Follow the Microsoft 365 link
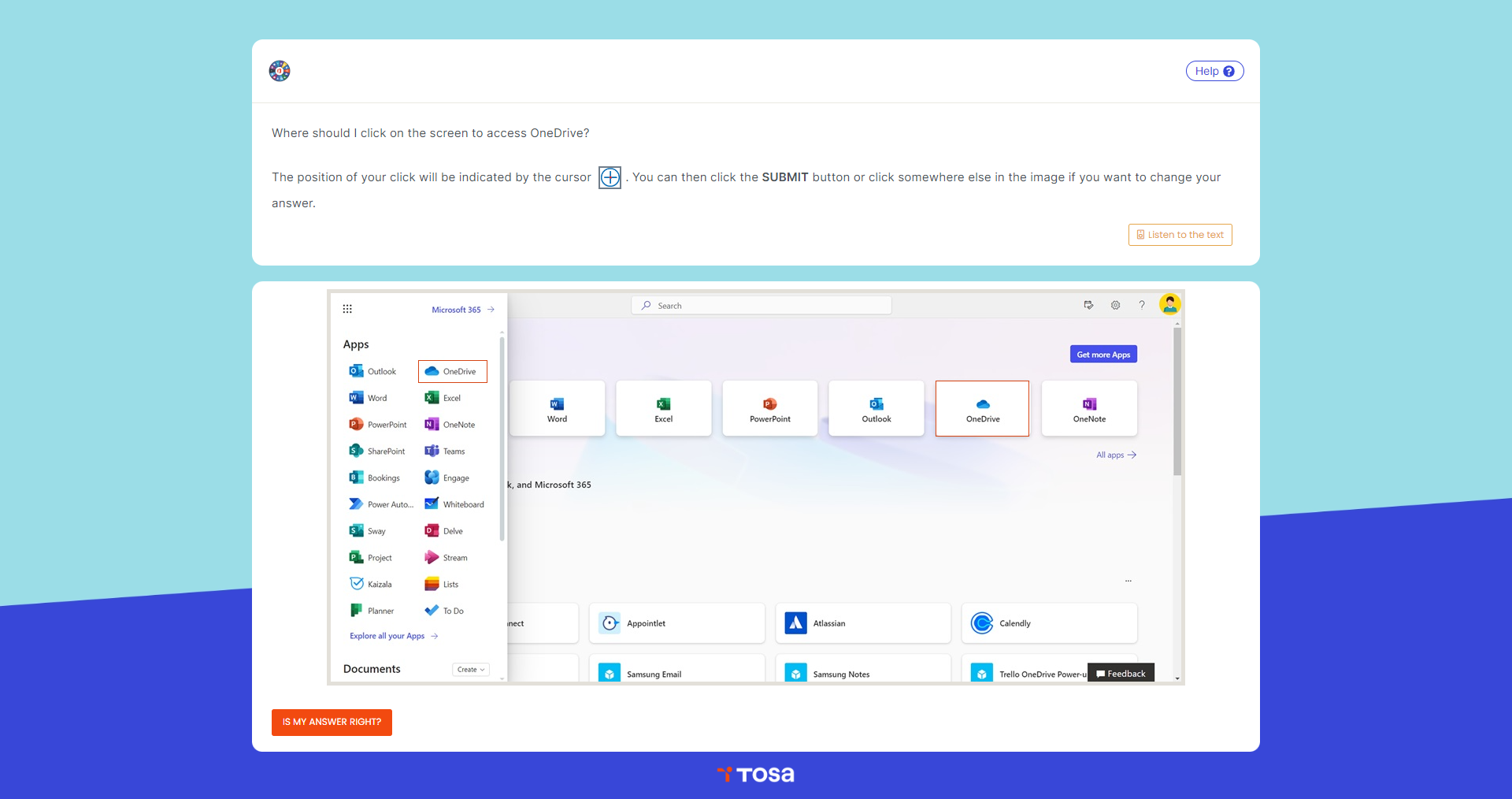This screenshot has height=799, width=1512. tap(463, 310)
